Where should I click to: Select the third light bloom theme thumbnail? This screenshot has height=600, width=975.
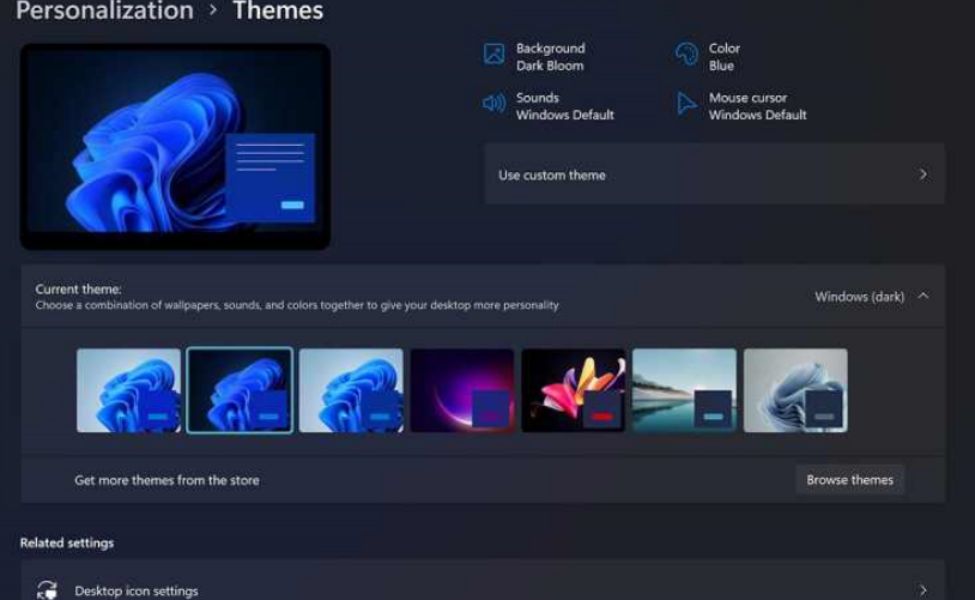pos(351,390)
